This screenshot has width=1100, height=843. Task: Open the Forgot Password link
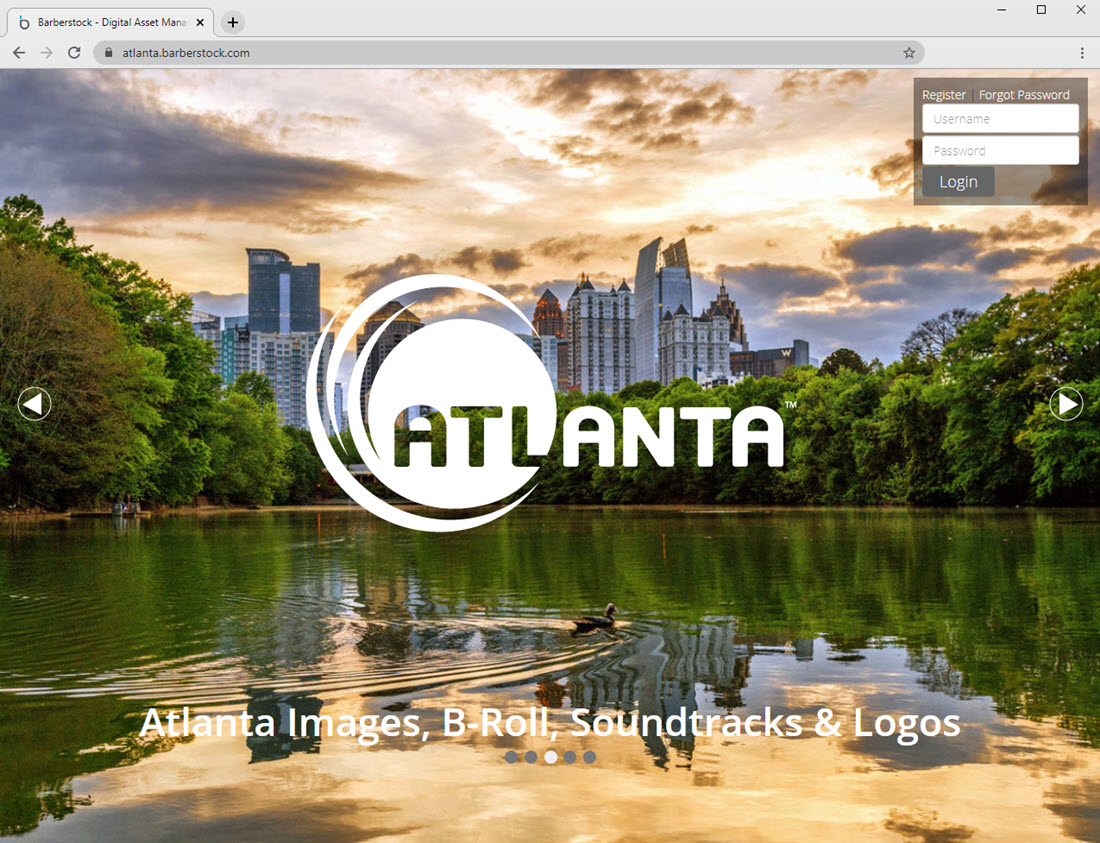(x=1024, y=95)
